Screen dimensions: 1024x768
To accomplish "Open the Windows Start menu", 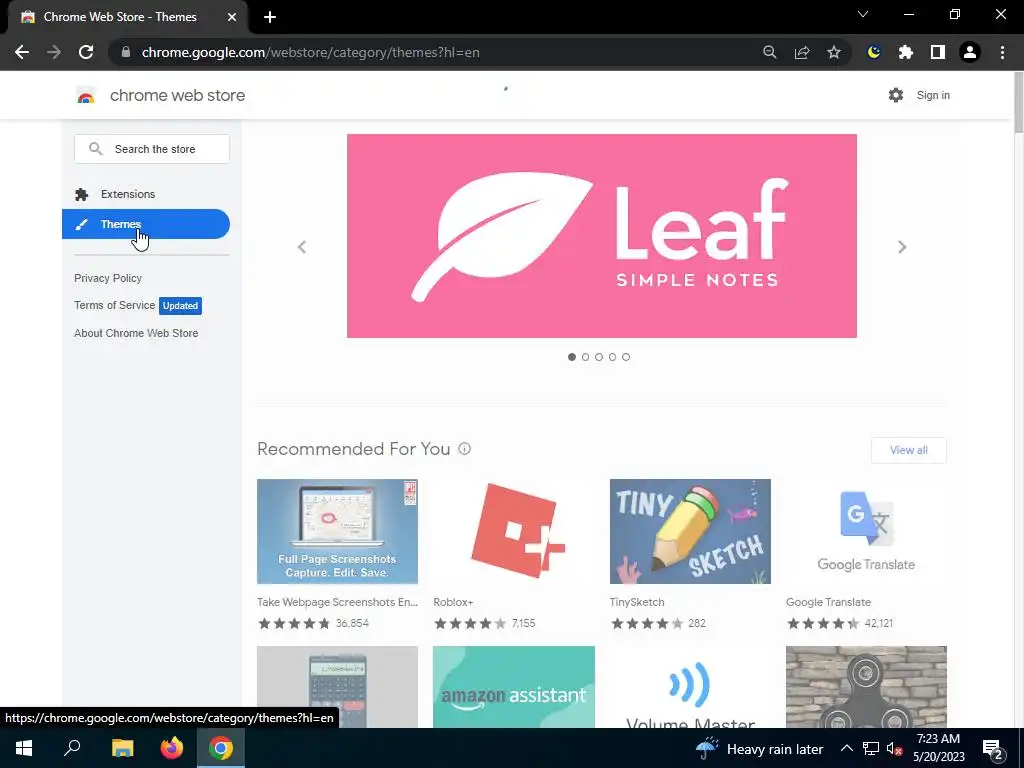I will [x=24, y=748].
